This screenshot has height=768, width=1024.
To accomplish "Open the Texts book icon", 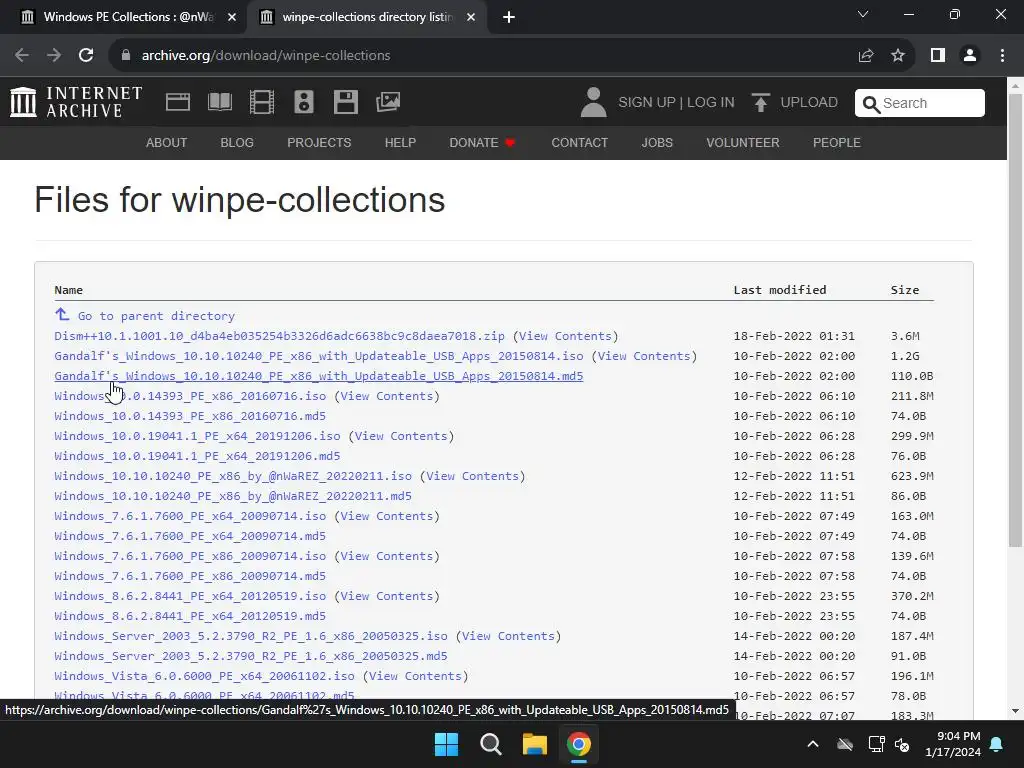I will coord(219,103).
